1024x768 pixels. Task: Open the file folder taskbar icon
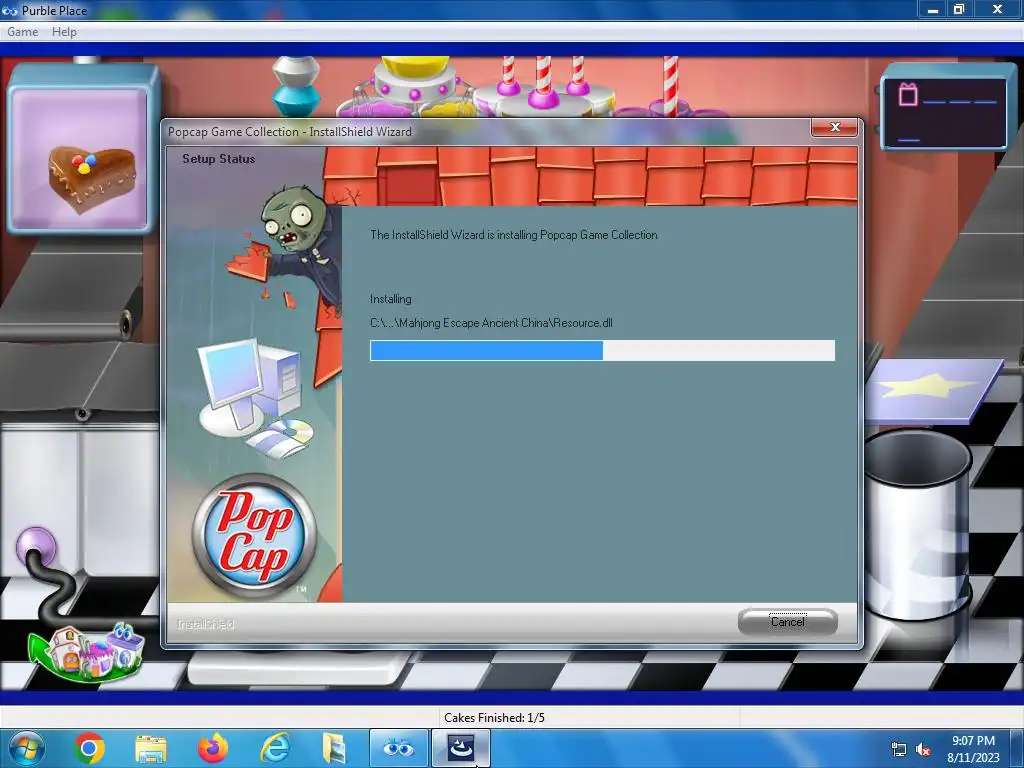coord(334,748)
